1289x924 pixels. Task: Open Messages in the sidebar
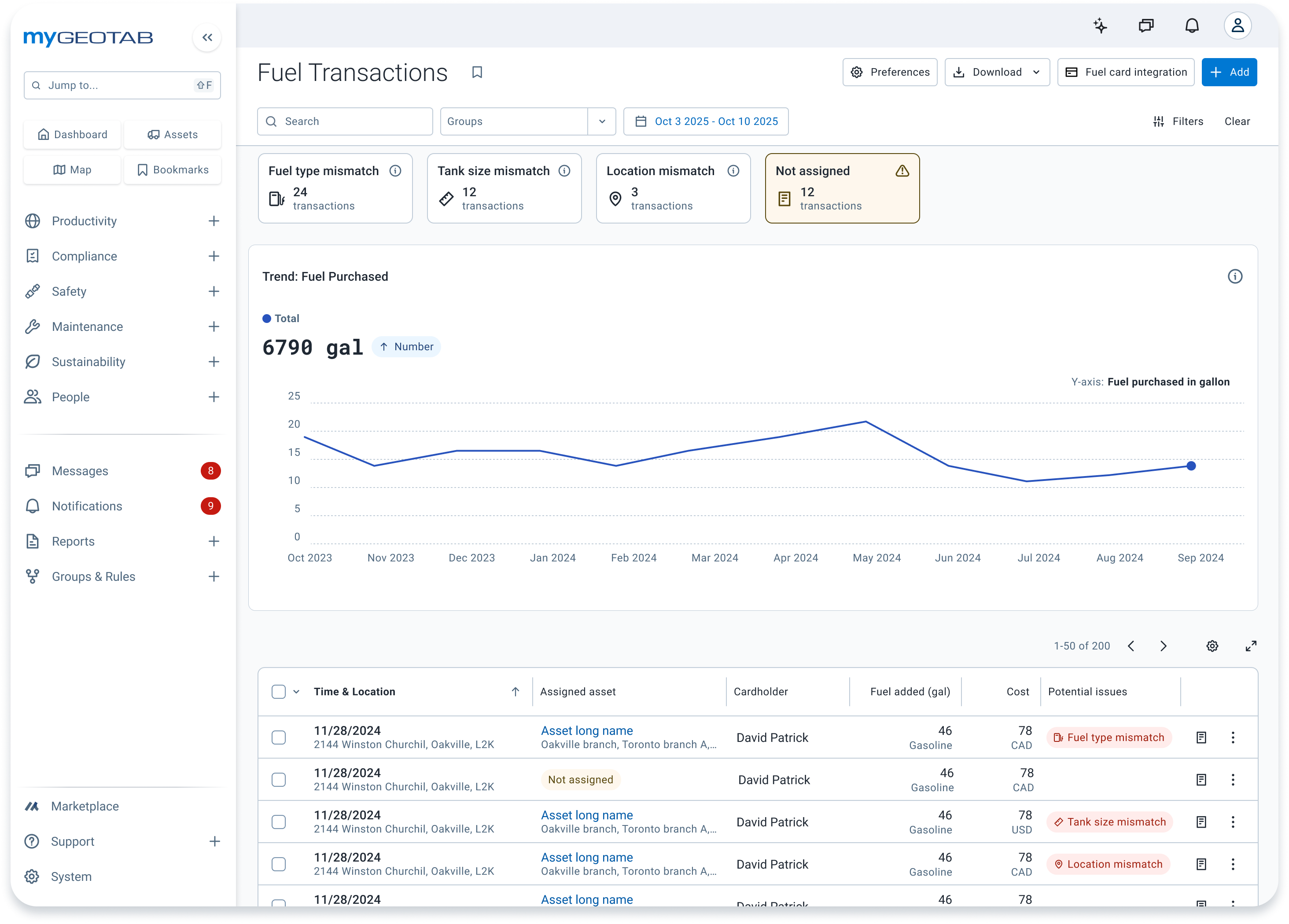click(x=122, y=471)
